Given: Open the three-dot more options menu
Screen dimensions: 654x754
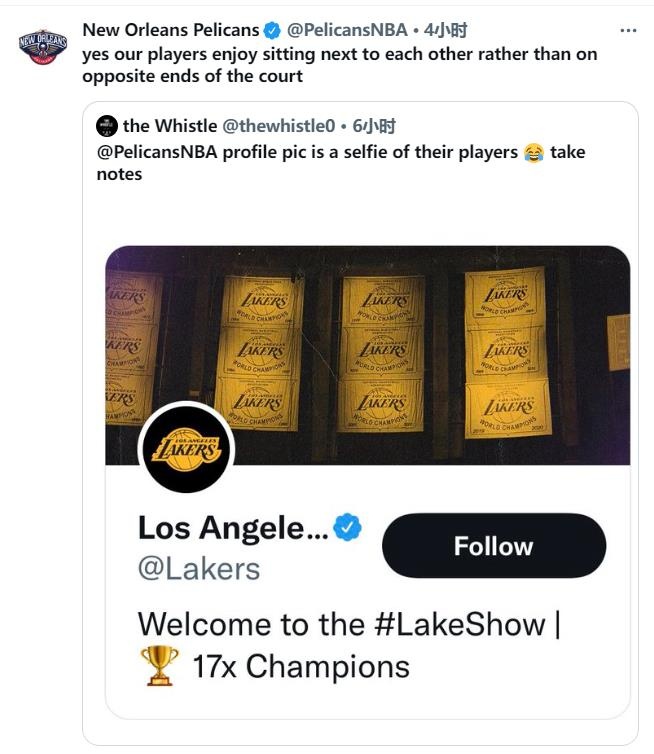Looking at the screenshot, I should click(628, 31).
